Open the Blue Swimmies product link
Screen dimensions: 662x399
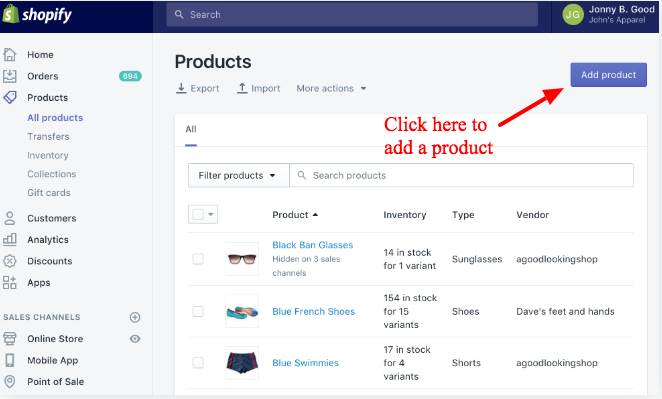coord(305,363)
